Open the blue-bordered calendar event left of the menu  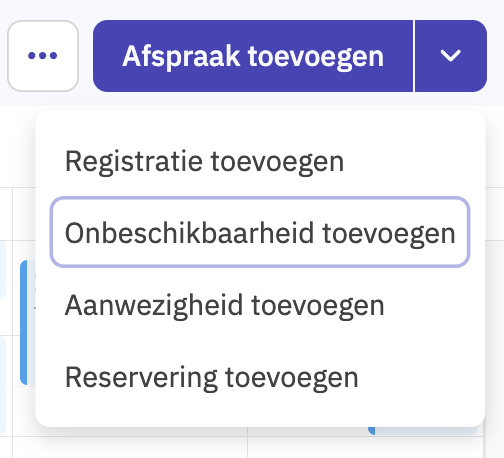(x=28, y=322)
